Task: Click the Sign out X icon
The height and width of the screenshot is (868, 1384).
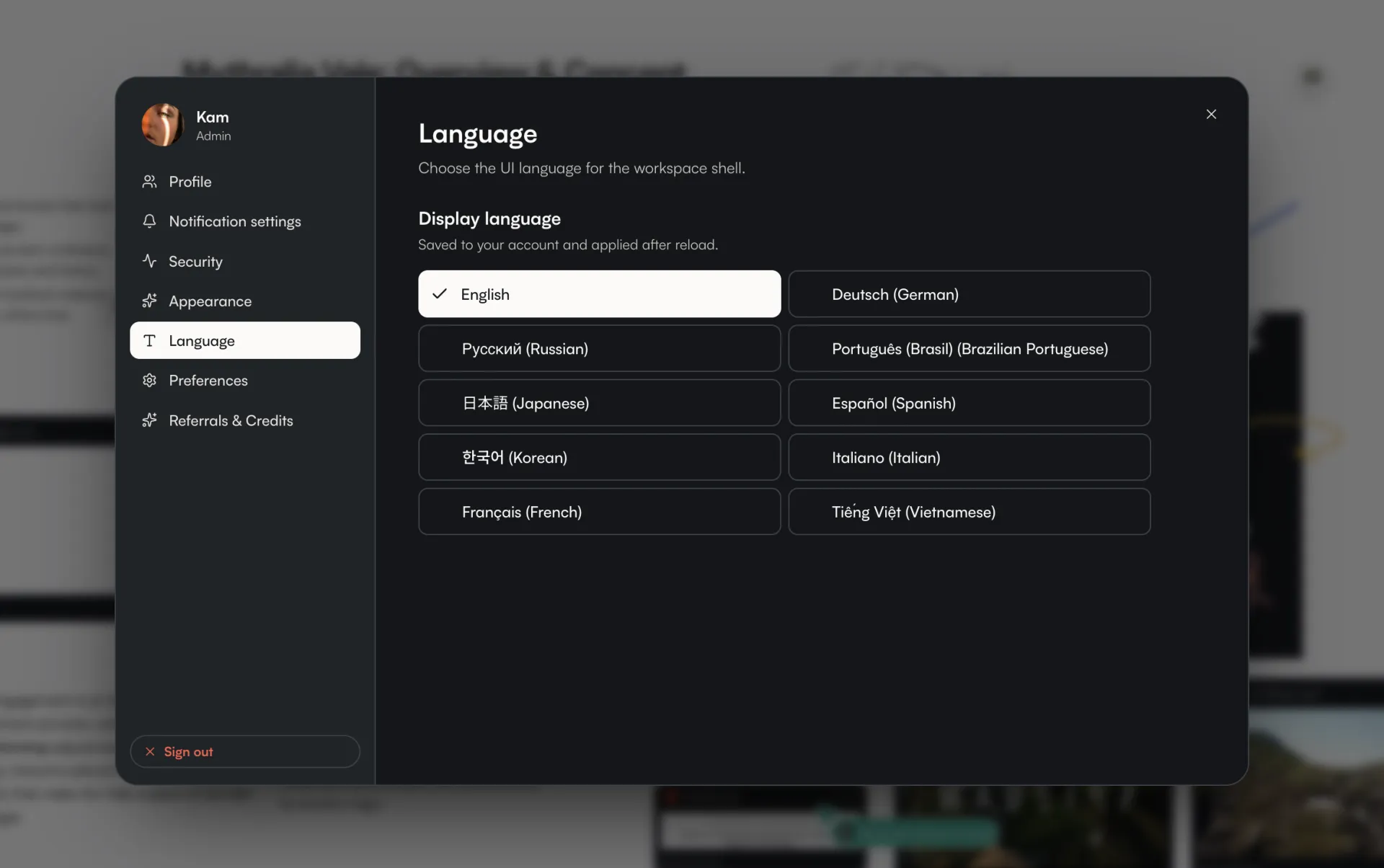Action: [x=150, y=751]
